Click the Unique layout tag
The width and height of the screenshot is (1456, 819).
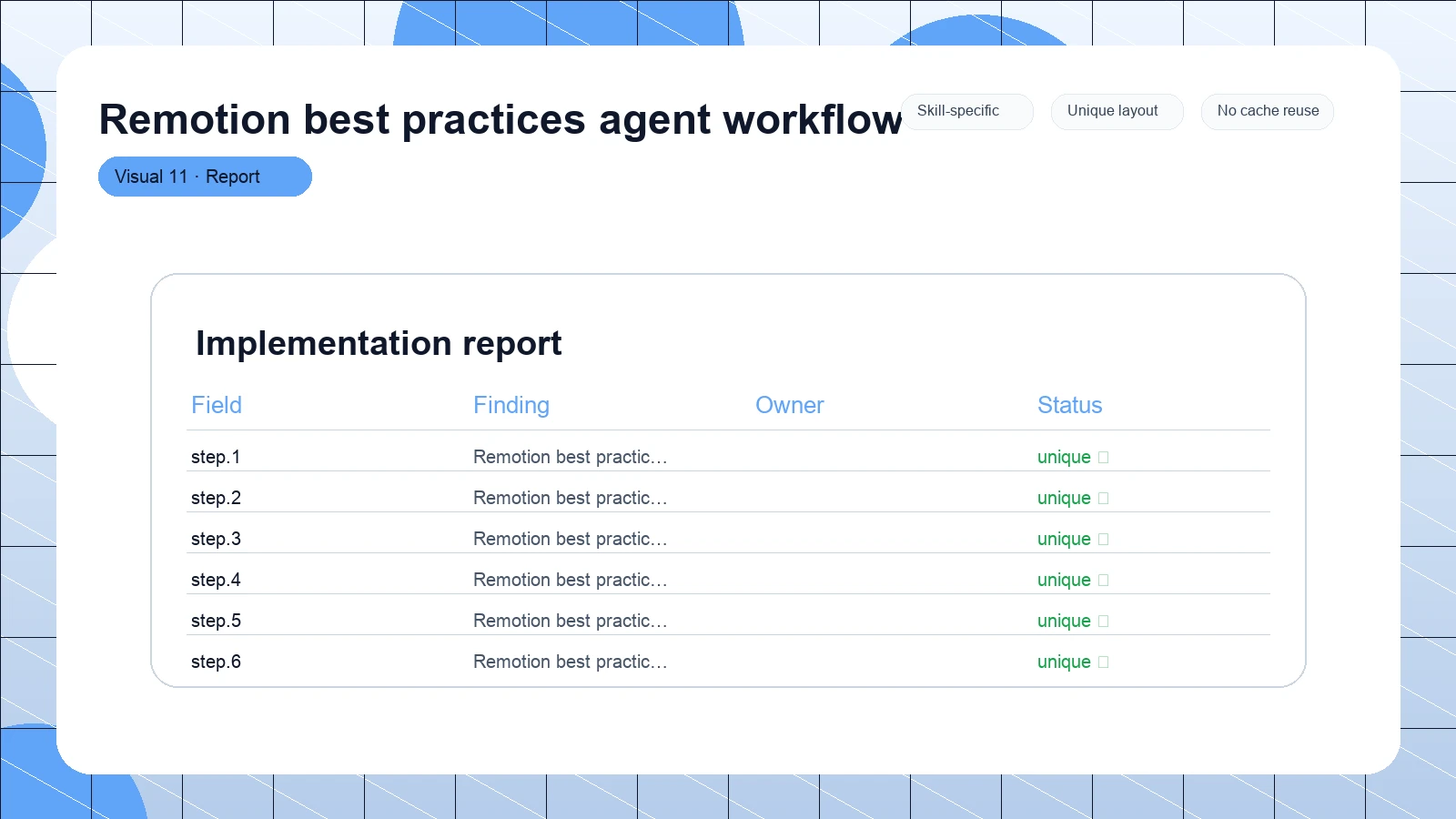[1117, 111]
